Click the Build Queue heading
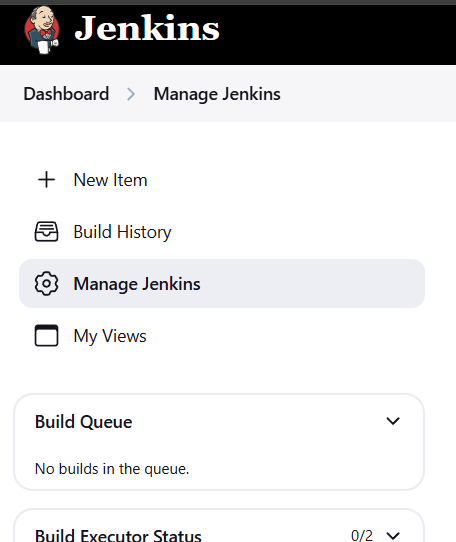This screenshot has width=456, height=542. pos(83,422)
